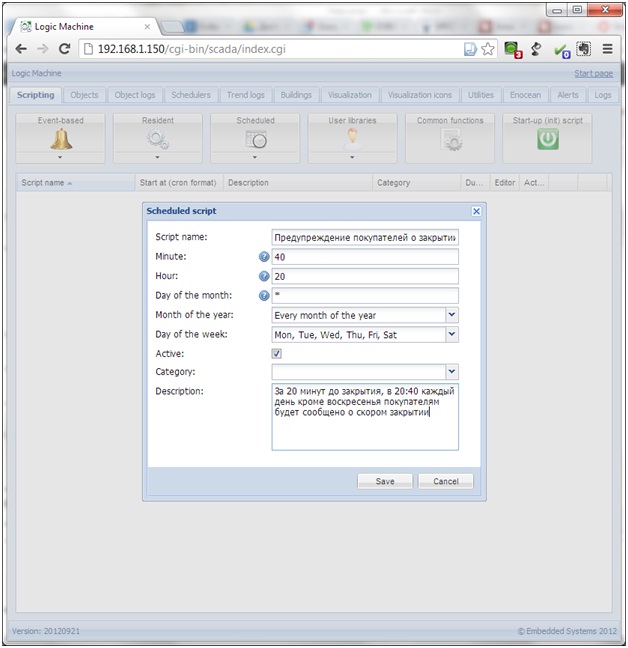Image resolution: width=628 pixels, height=648 pixels.
Task: Expand Day of the week dropdown
Action: coord(452,334)
